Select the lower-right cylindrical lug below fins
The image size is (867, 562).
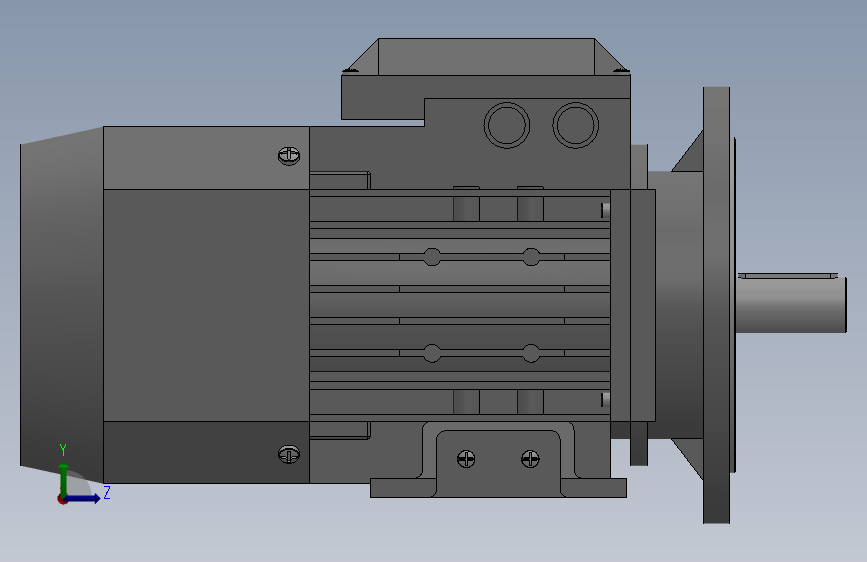point(530,402)
